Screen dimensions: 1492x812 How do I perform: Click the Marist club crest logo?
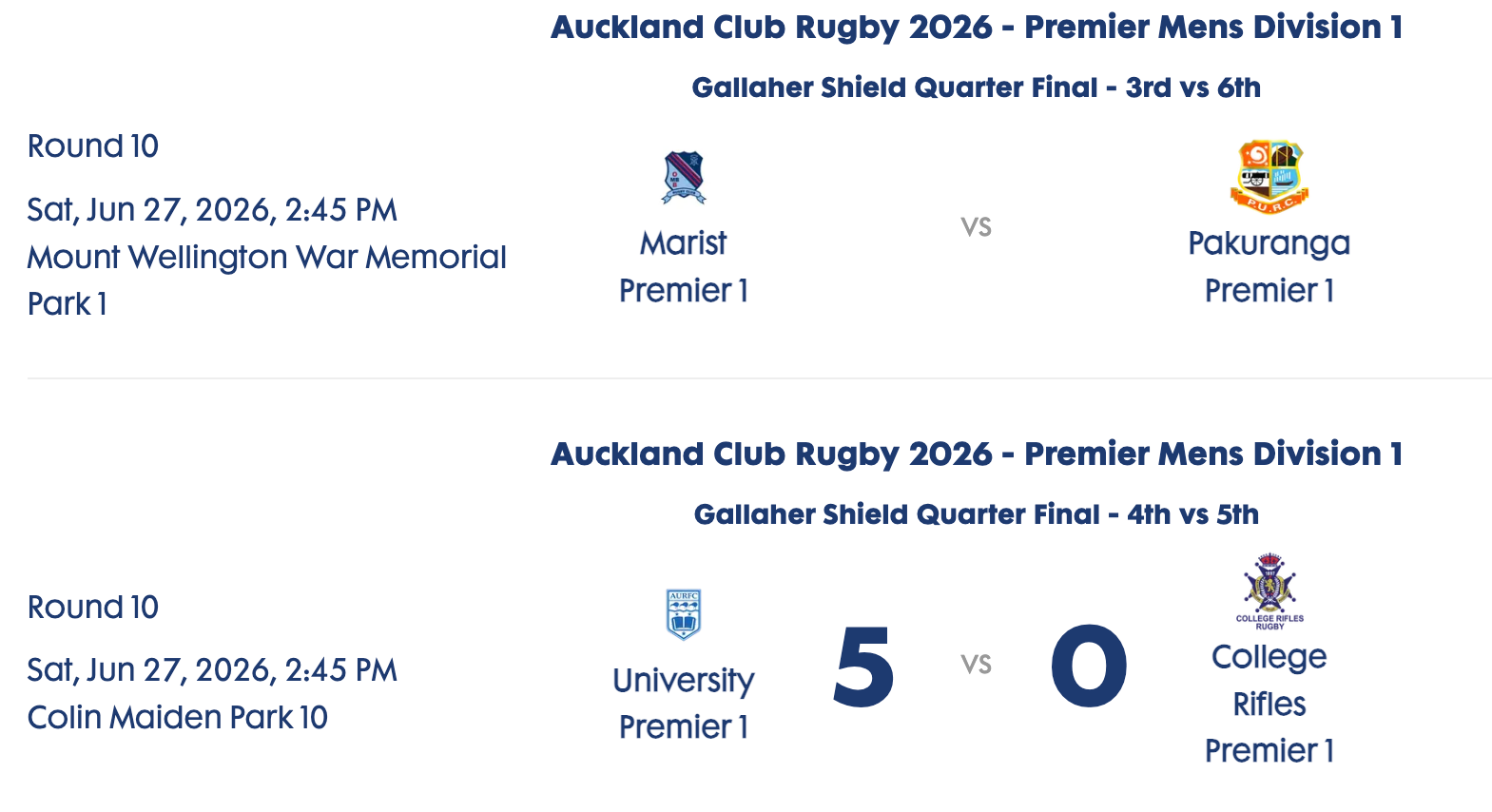(x=684, y=177)
